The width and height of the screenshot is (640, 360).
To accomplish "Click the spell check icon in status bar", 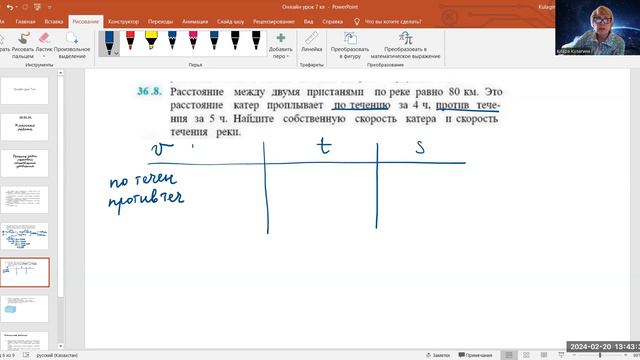I will 26,355.
